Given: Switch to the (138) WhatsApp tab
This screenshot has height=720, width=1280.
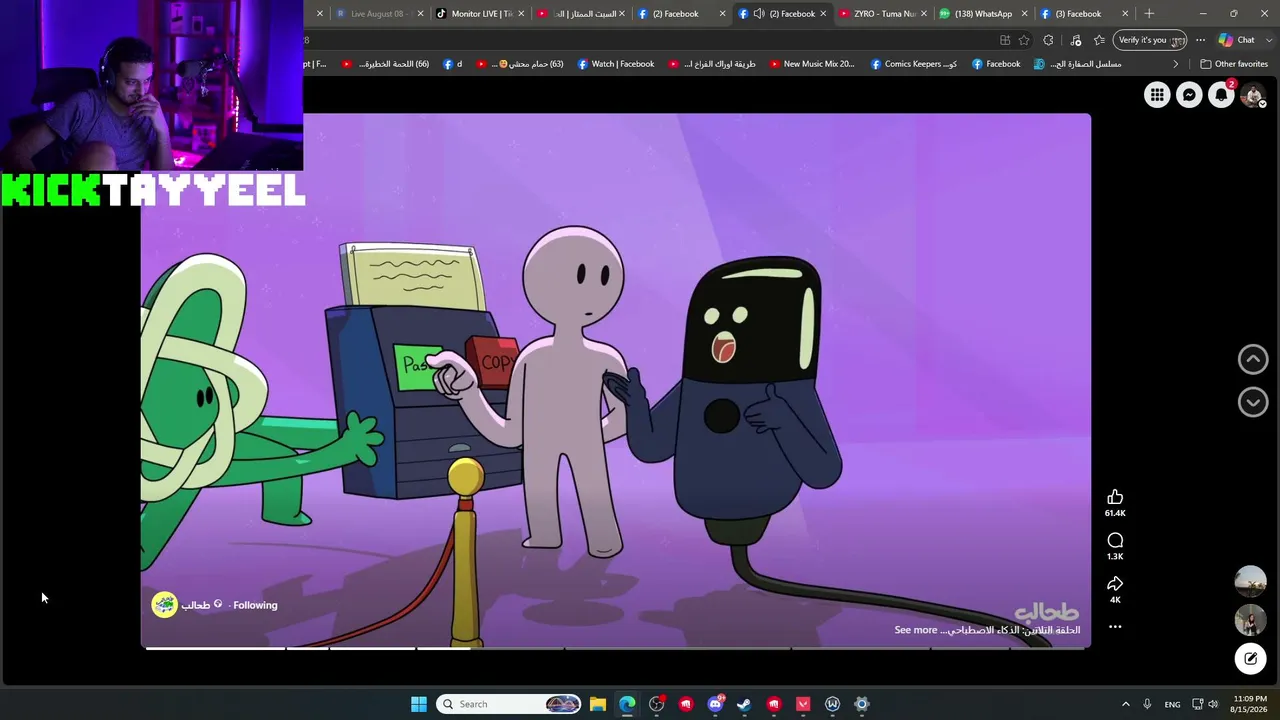Looking at the screenshot, I should point(983,14).
